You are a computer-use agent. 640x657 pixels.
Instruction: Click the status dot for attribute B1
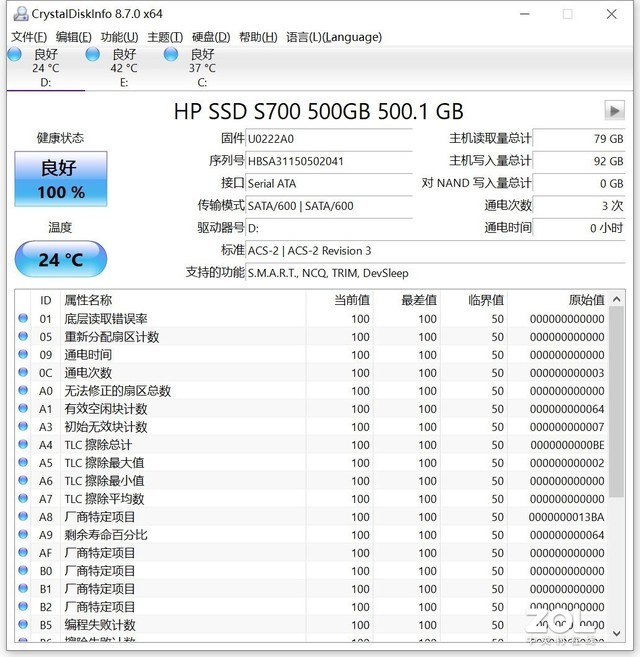[x=23, y=589]
